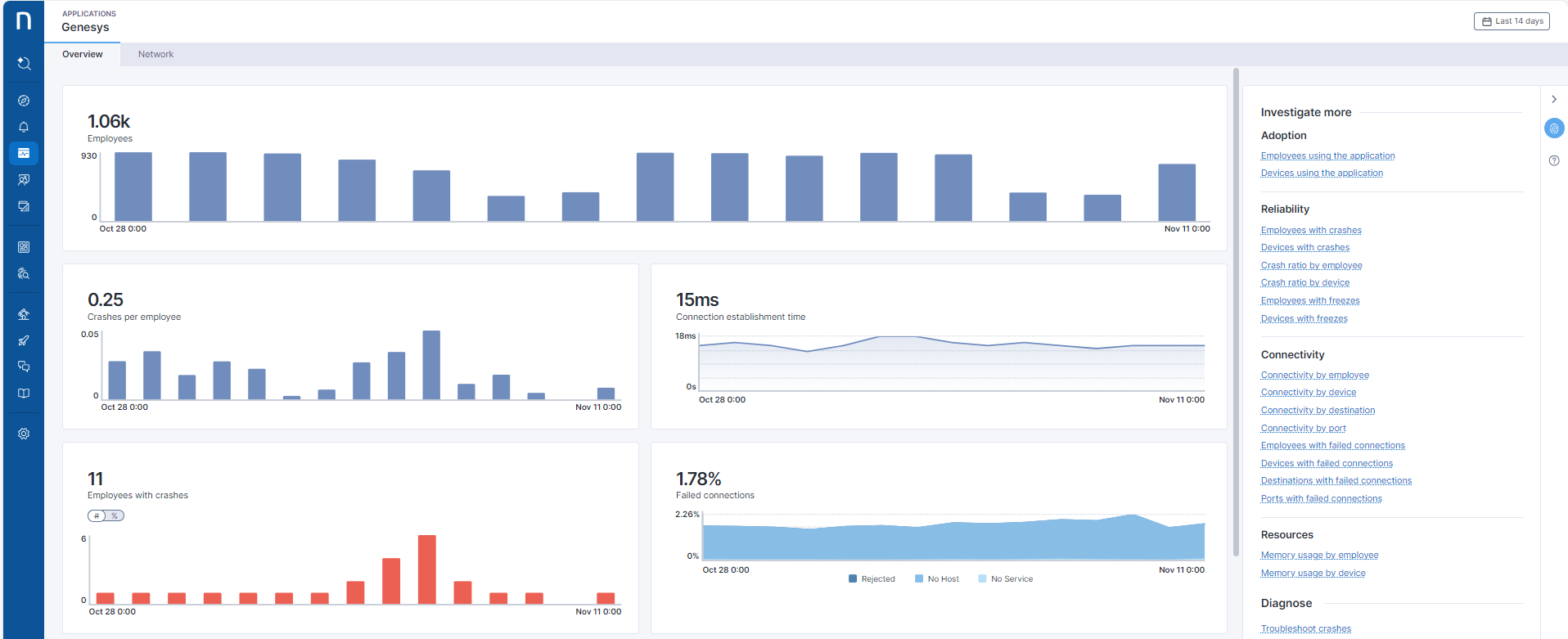Viewport: 1568px width, 639px height.
Task: Click the Nexthink logo in the sidebar
Action: [24, 20]
